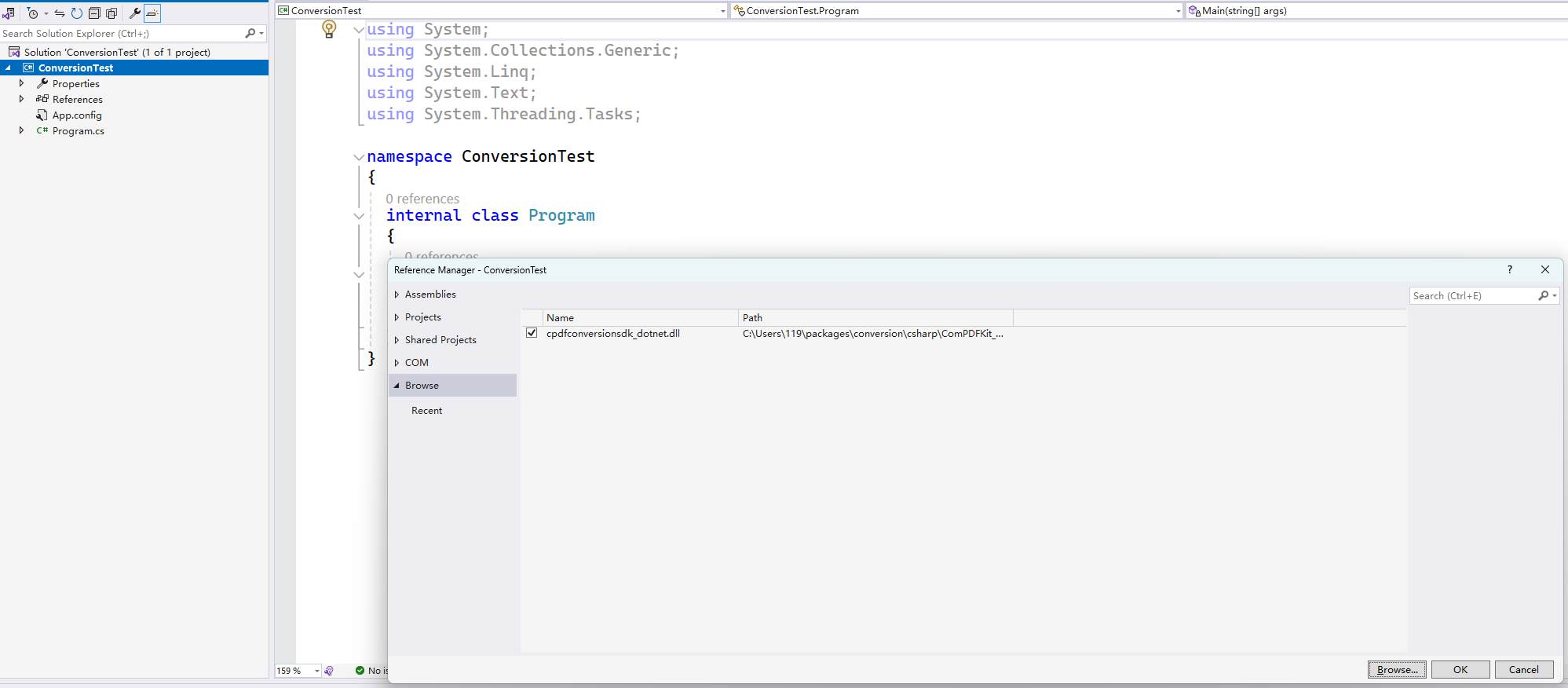Click the Show All Files icon

click(x=111, y=13)
